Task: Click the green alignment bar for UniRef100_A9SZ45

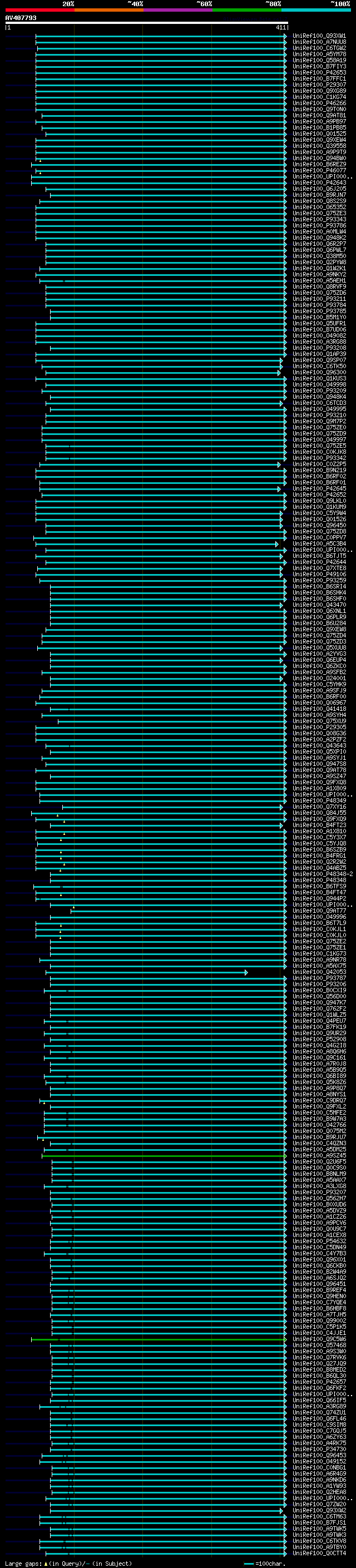Action: click(164, 1156)
